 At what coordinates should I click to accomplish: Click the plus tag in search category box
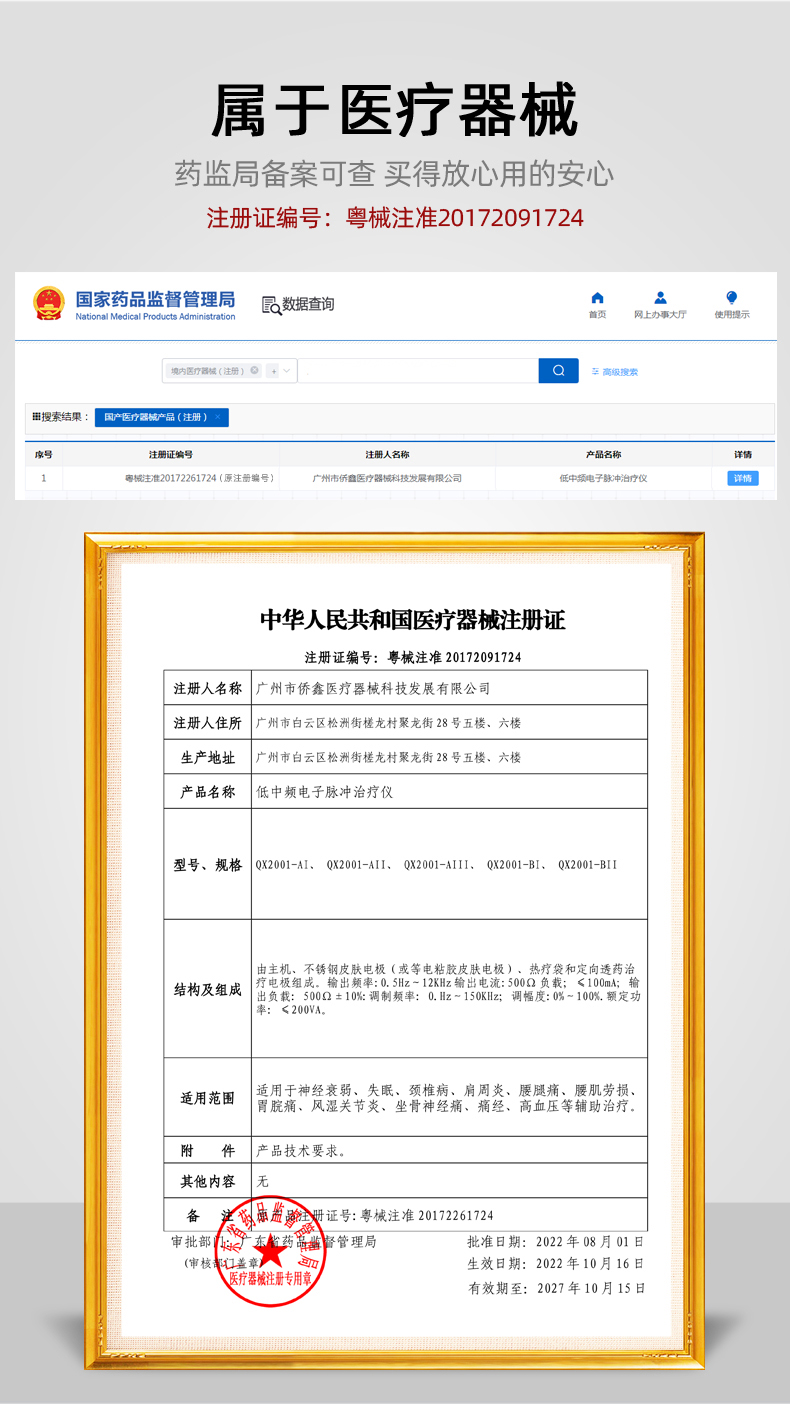tap(273, 371)
